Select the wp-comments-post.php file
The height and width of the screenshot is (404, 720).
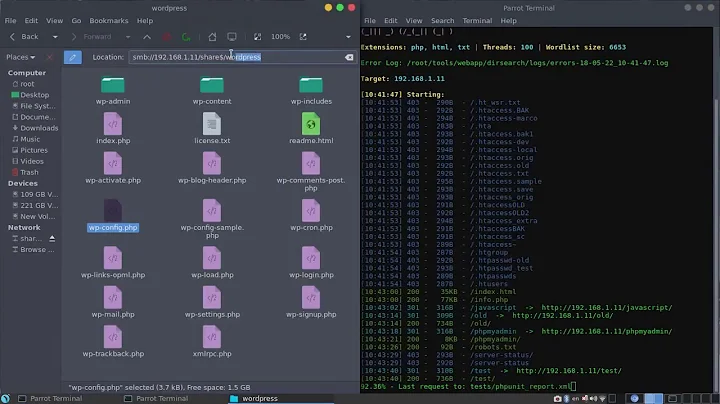pyautogui.click(x=311, y=172)
